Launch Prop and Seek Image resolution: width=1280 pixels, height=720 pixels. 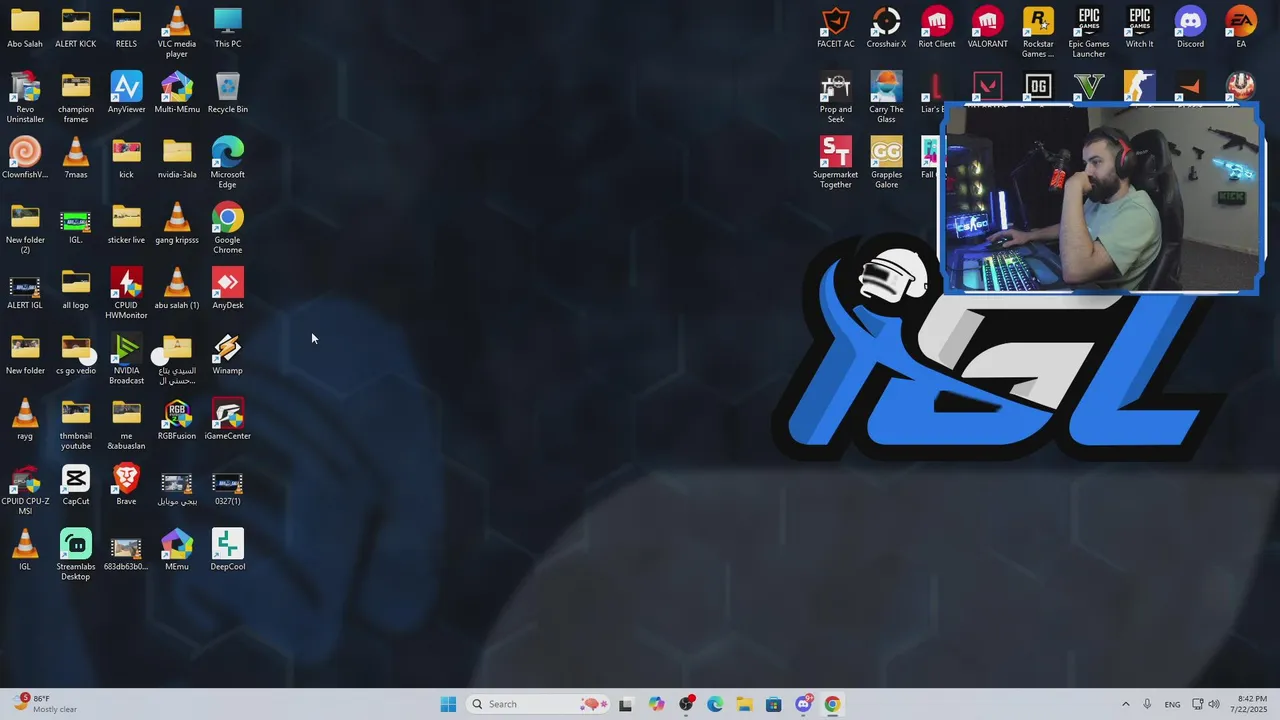836,98
